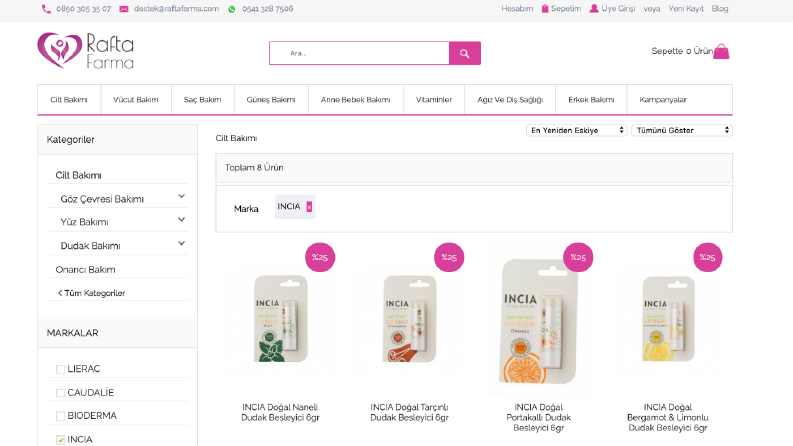
Task: Click INCIA Doğal Portakallı Dudak Besleyici title
Action: click(x=539, y=418)
